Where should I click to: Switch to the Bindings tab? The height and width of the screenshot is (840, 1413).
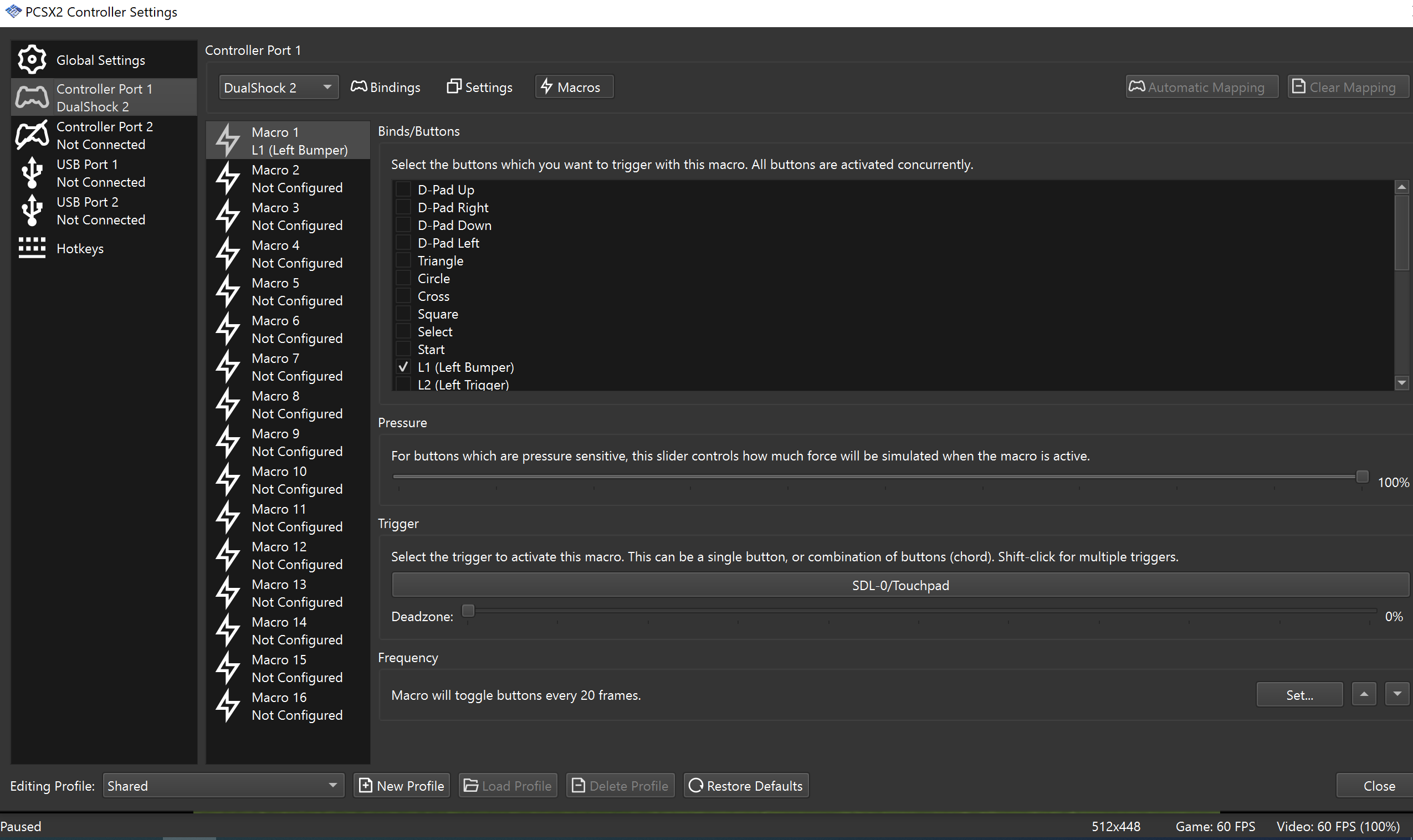[x=385, y=86]
